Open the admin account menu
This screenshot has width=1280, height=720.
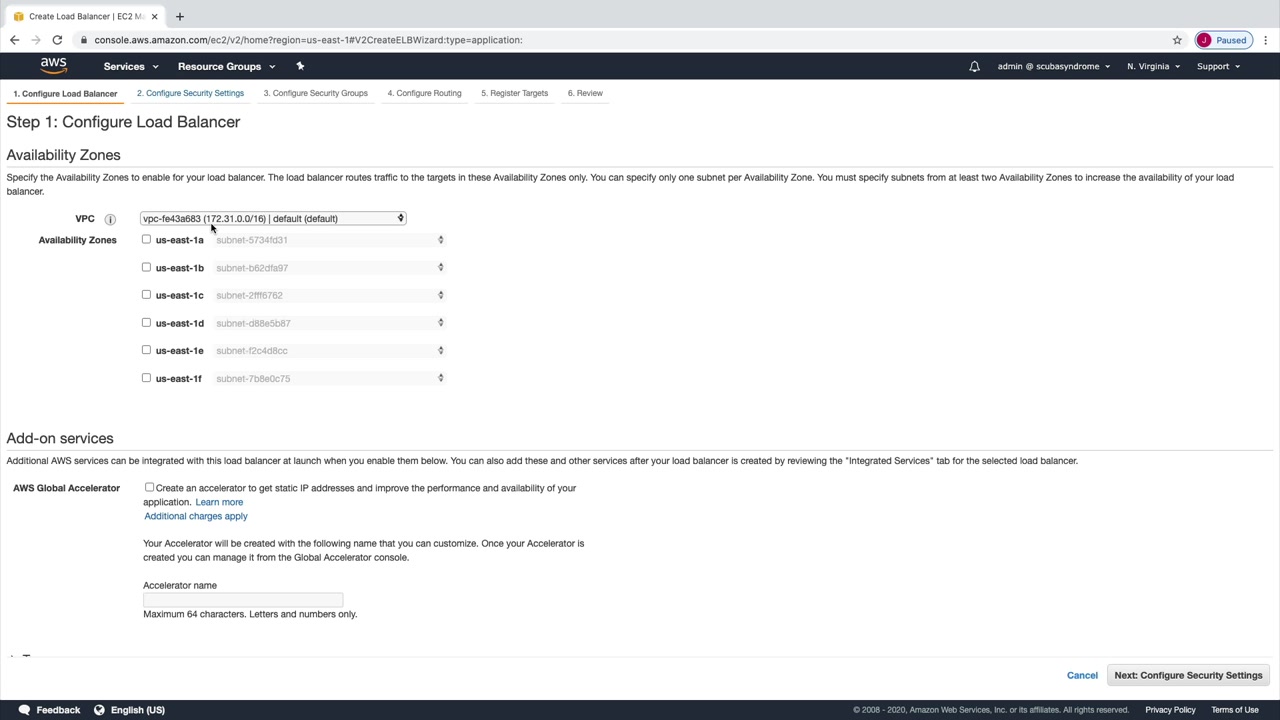tap(1054, 67)
